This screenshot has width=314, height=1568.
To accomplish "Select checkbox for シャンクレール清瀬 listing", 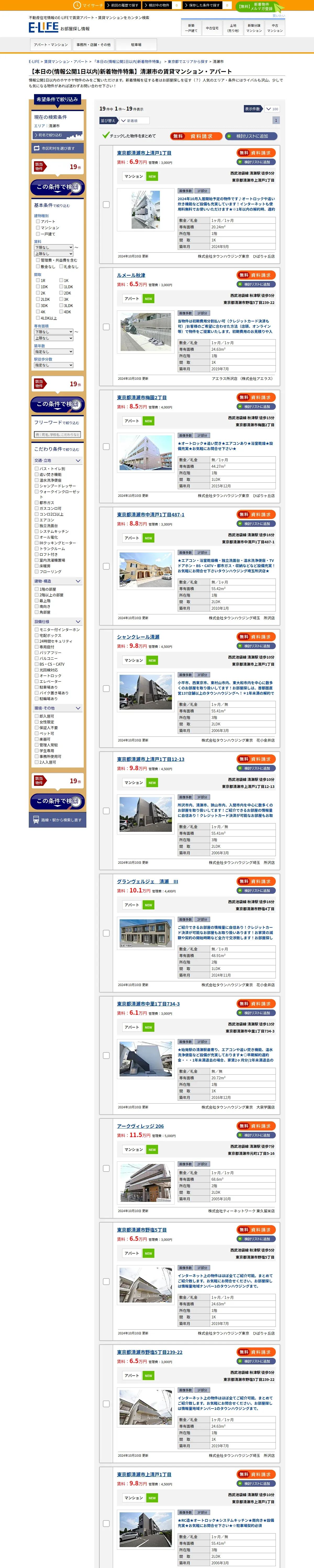I will 106,688.
